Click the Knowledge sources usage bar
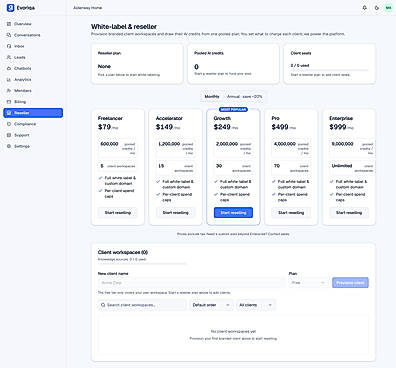The image size is (396, 368). coord(142,264)
